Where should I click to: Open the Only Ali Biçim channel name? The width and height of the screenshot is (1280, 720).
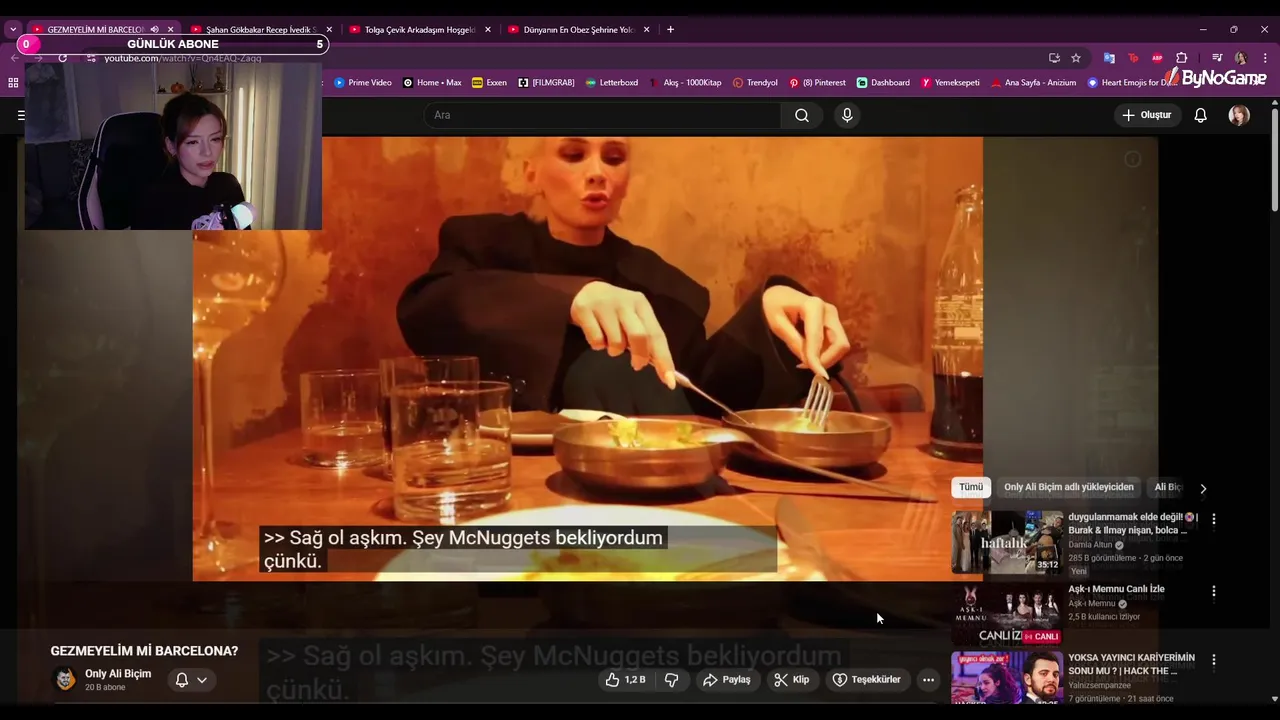click(118, 674)
